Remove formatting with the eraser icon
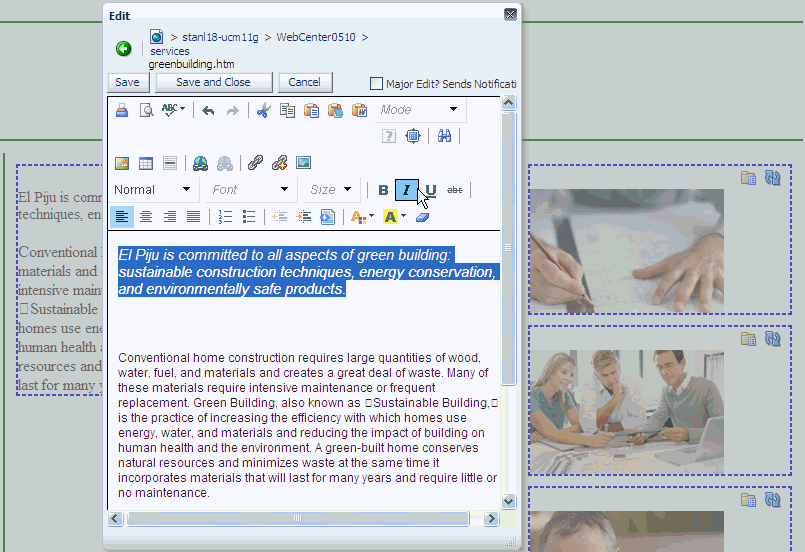The width and height of the screenshot is (805, 552). 422,217
